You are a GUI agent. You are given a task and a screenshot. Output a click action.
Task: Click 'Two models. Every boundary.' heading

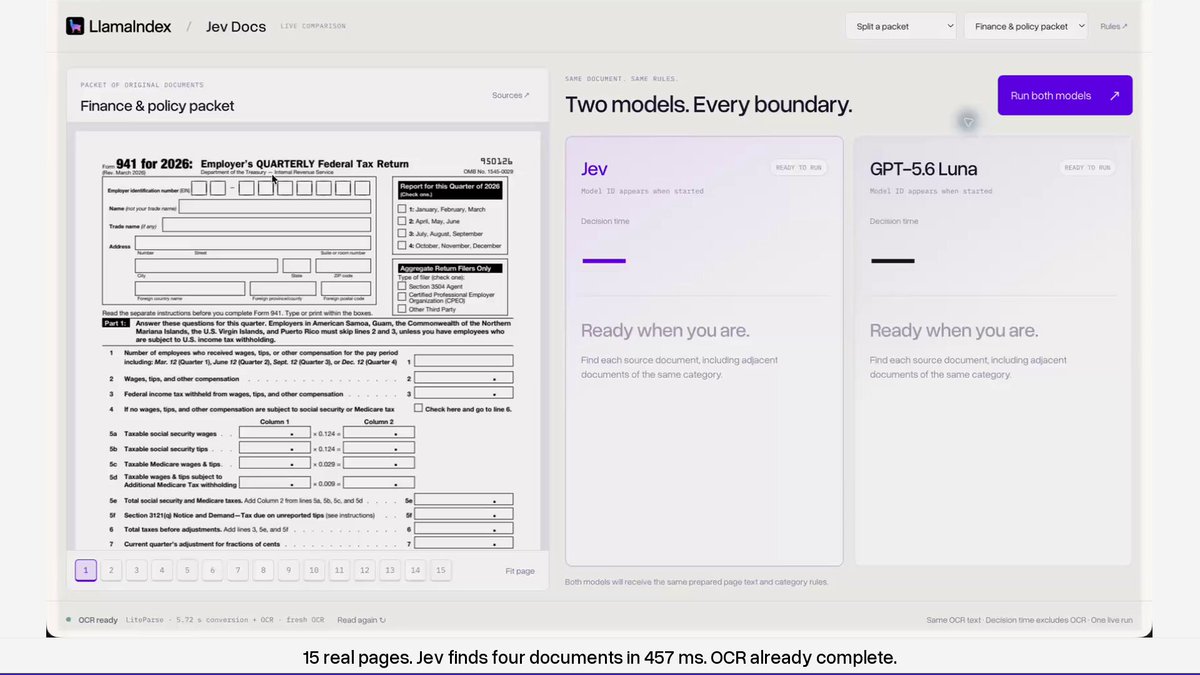tap(709, 104)
